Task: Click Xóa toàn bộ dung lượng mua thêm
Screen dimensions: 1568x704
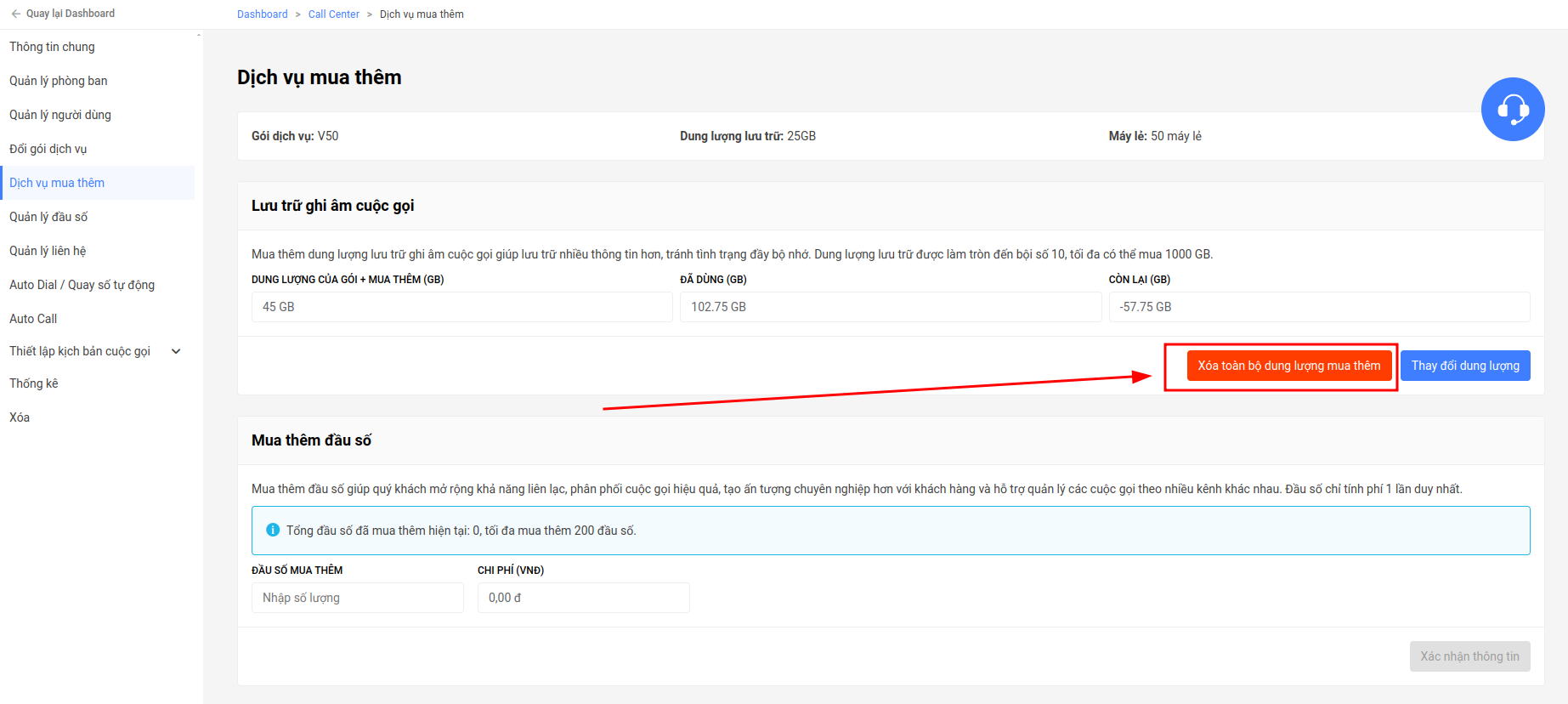Action: [x=1288, y=366]
